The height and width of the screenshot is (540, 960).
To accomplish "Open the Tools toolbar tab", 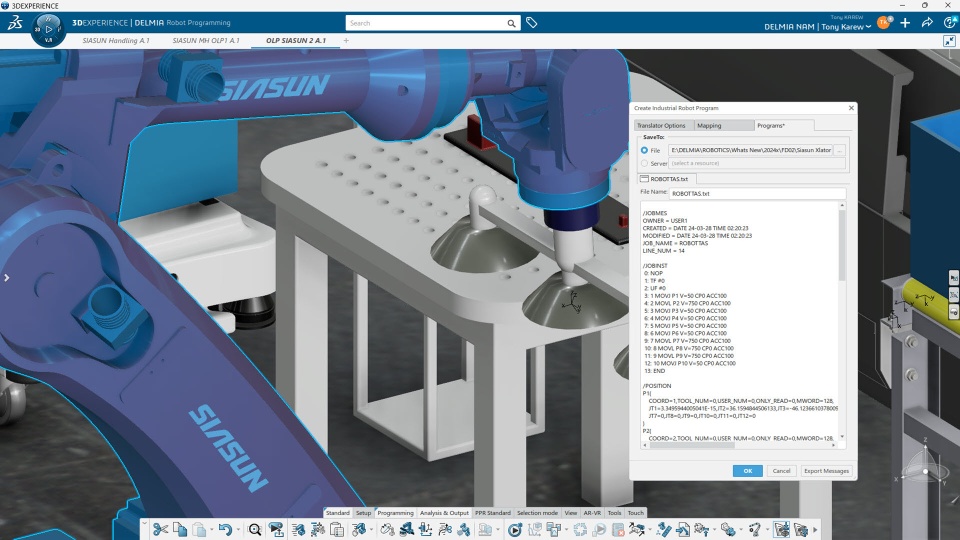I will tap(614, 513).
